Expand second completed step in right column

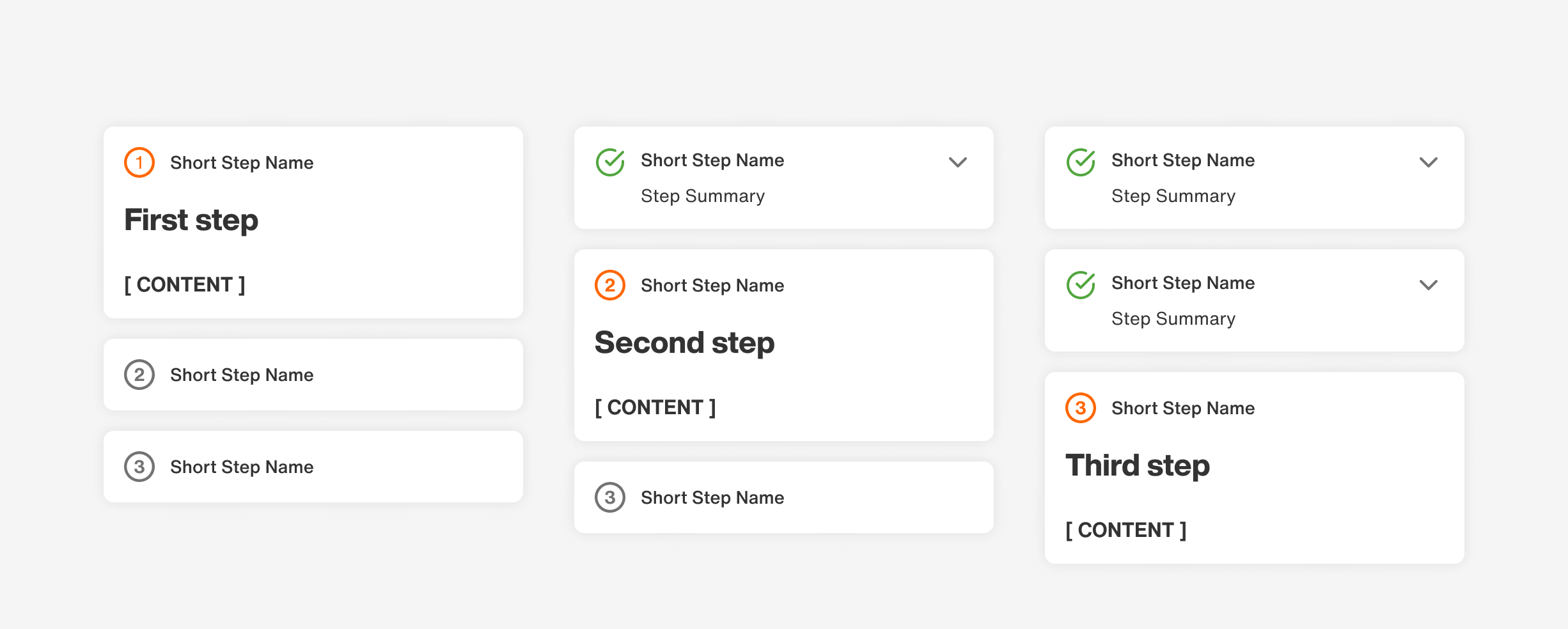click(1428, 285)
